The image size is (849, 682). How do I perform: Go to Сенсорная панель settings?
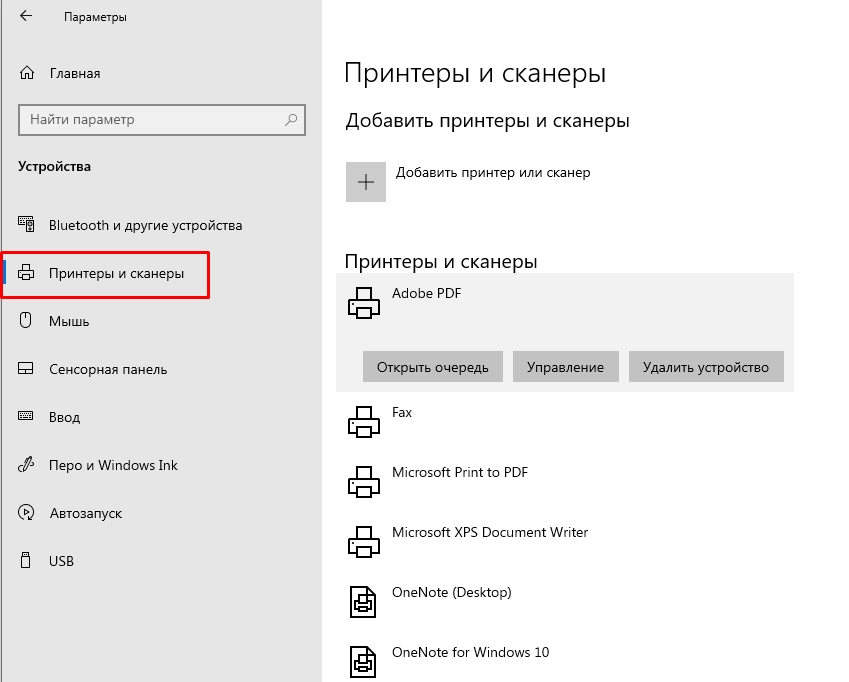pyautogui.click(x=108, y=369)
